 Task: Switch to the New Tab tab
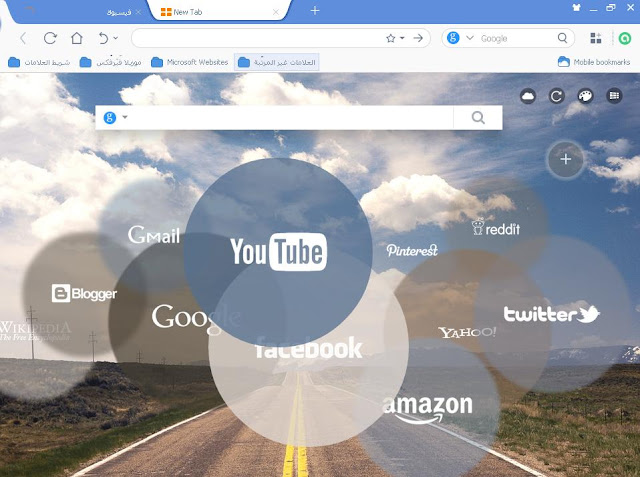click(x=219, y=12)
